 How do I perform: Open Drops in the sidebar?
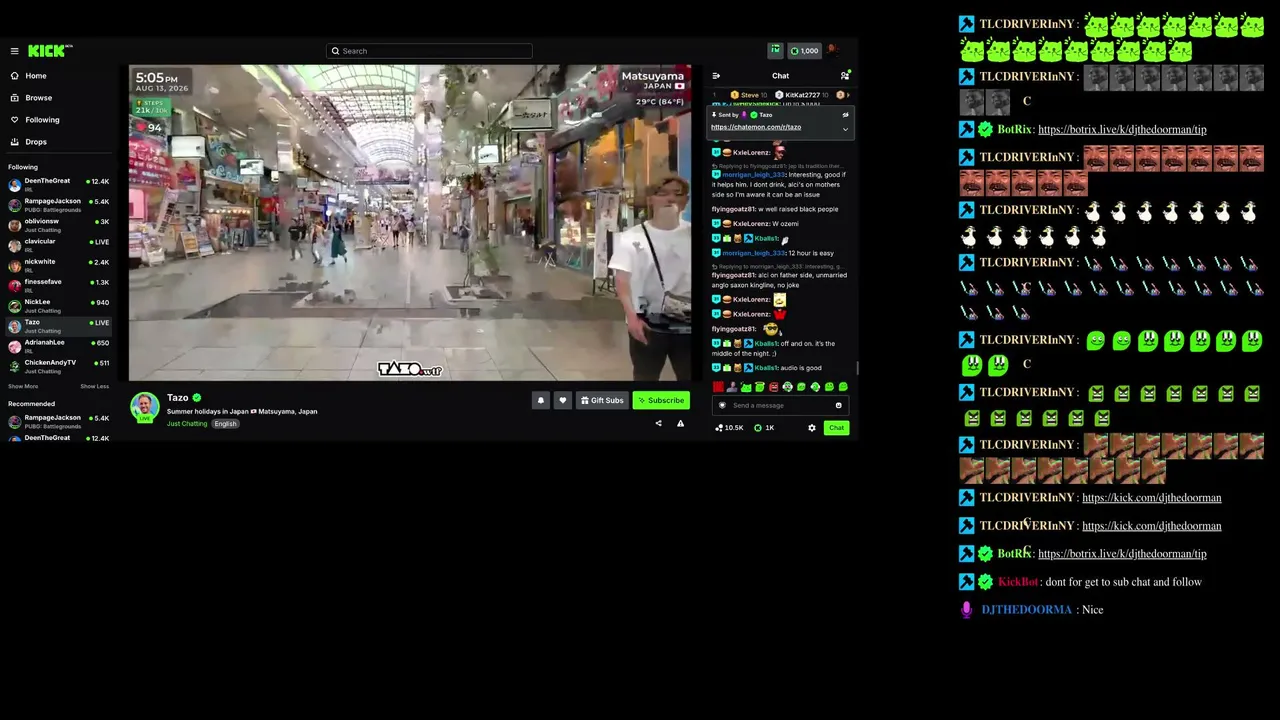click(x=36, y=142)
